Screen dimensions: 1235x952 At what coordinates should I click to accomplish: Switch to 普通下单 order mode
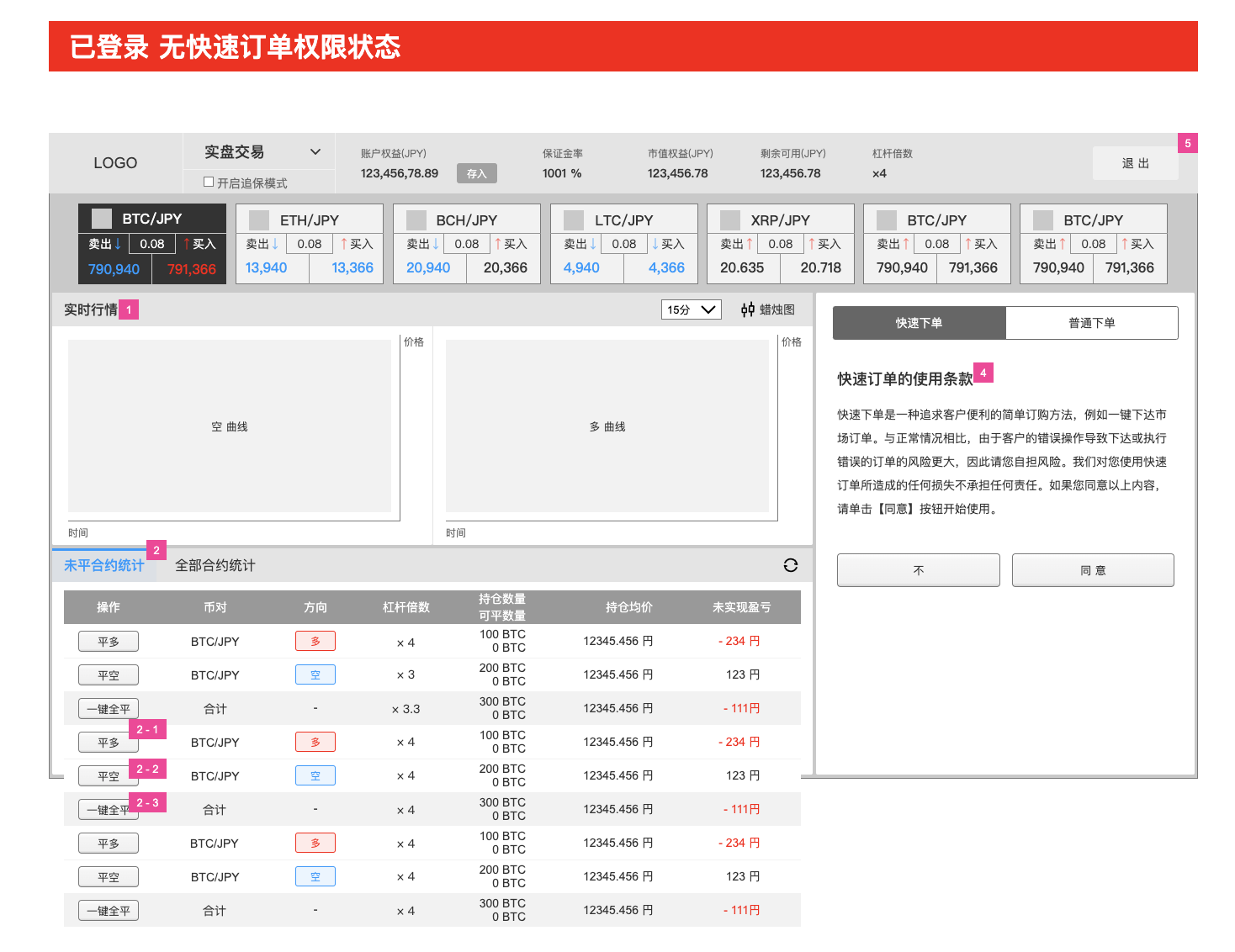coord(1091,323)
